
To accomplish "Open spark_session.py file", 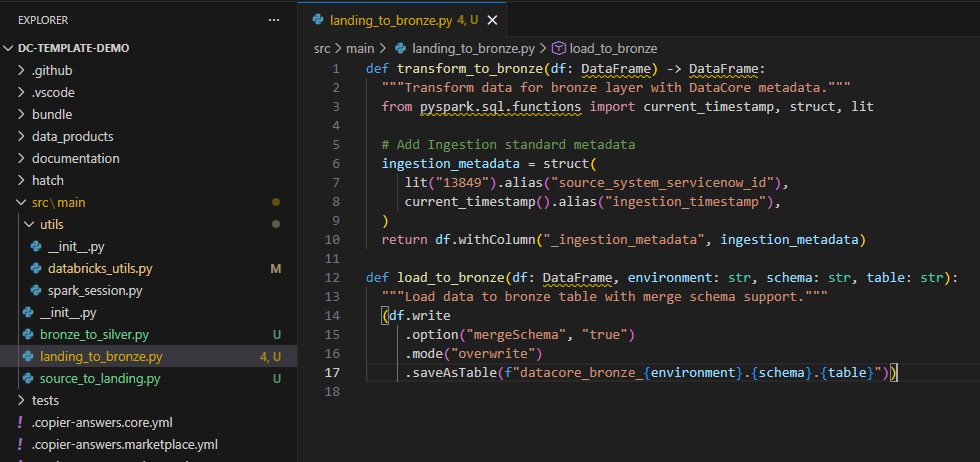I will point(95,291).
